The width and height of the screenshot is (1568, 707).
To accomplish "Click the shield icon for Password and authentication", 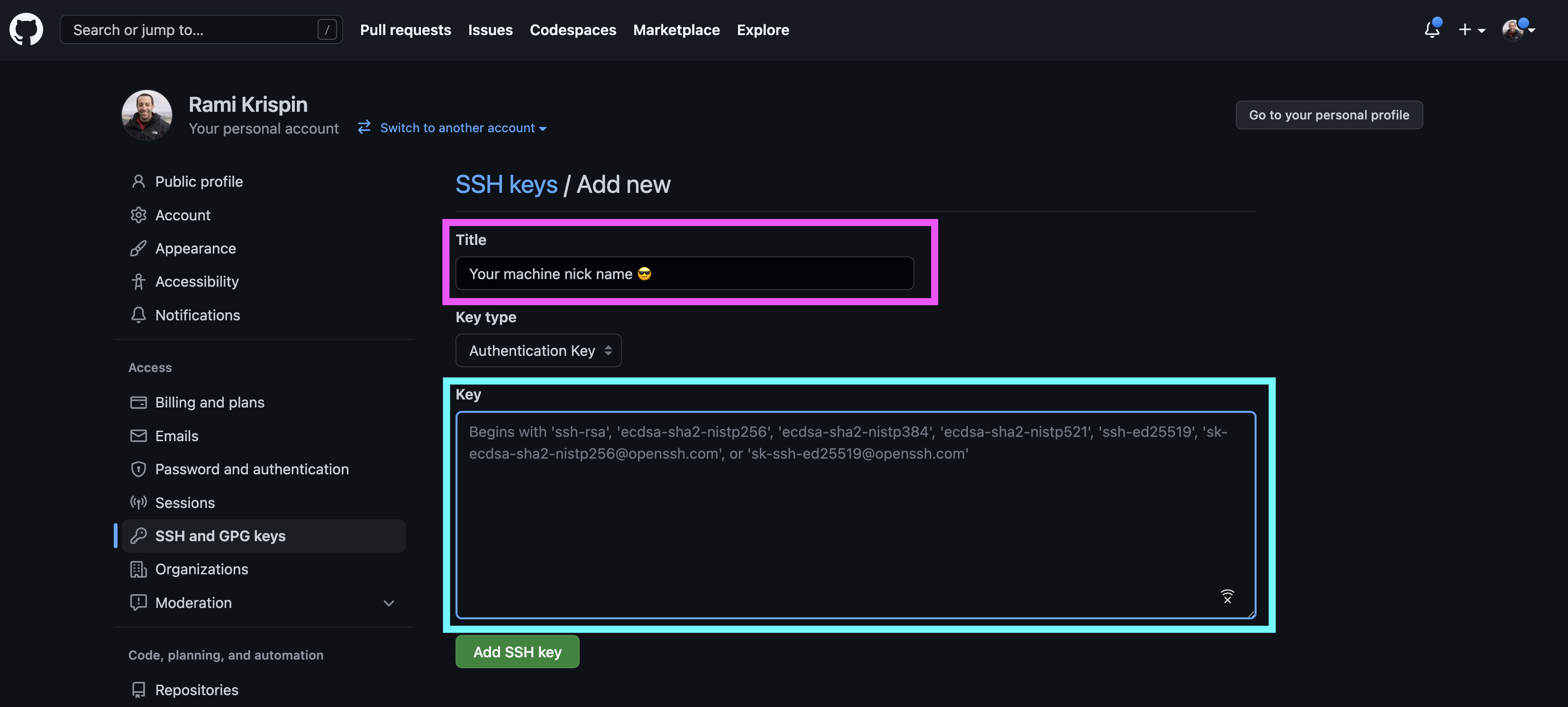I will [x=138, y=469].
